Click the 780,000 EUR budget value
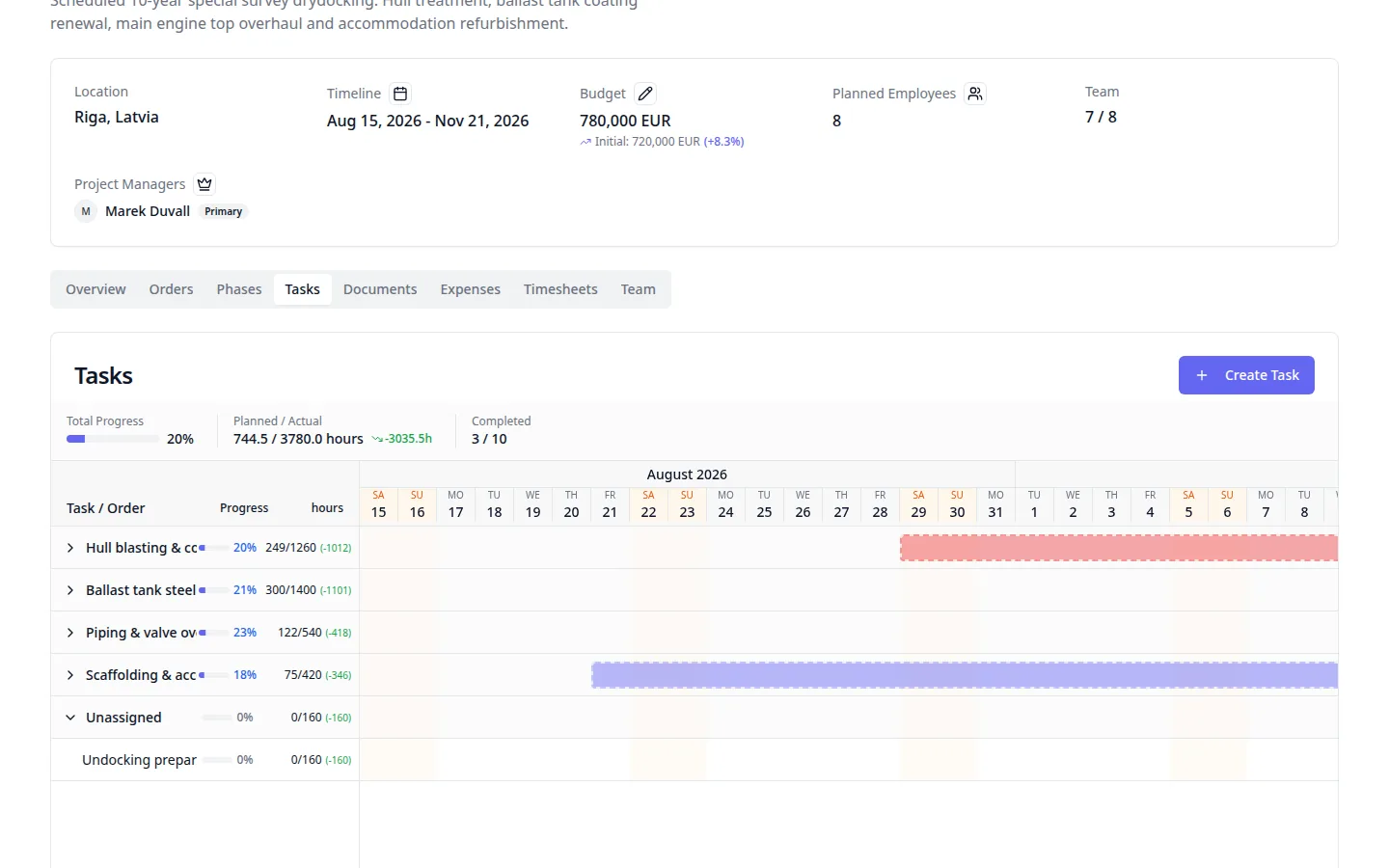The width and height of the screenshot is (1389, 868). tap(625, 121)
